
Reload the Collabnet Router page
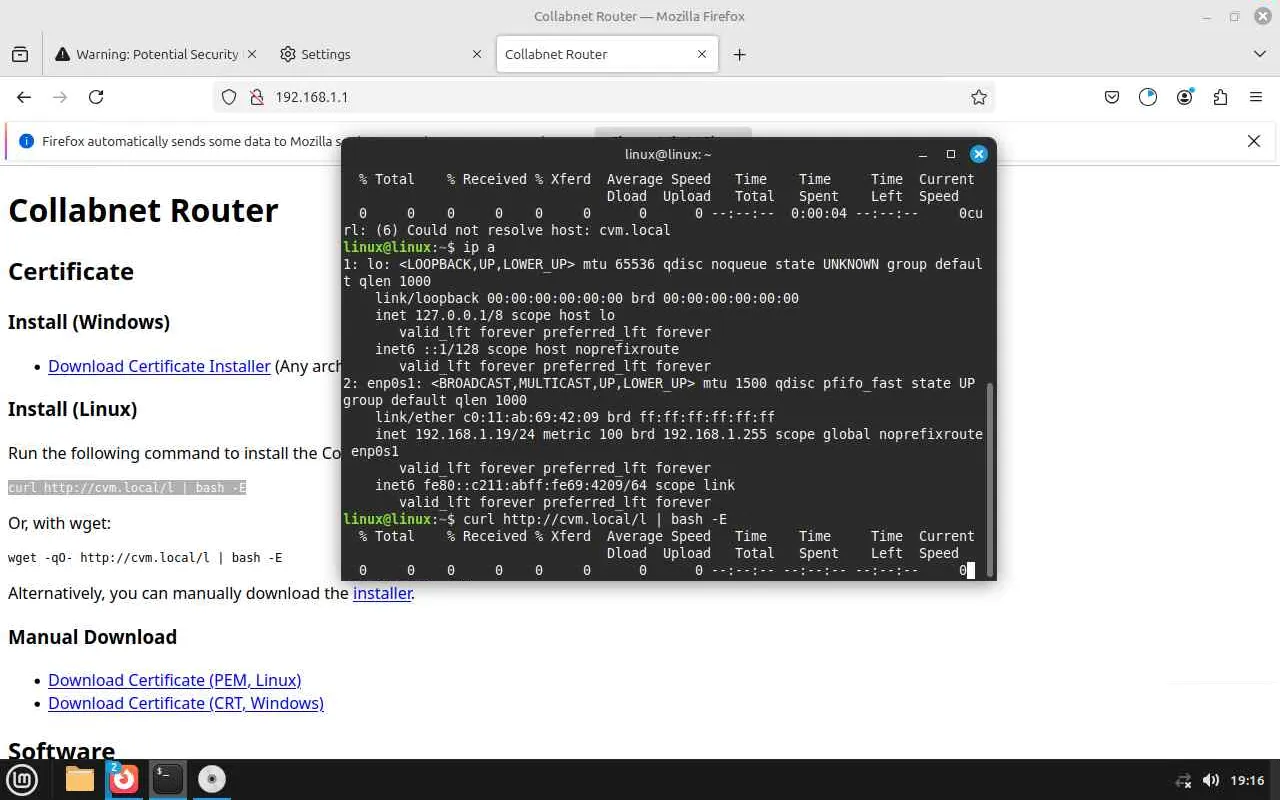point(96,97)
